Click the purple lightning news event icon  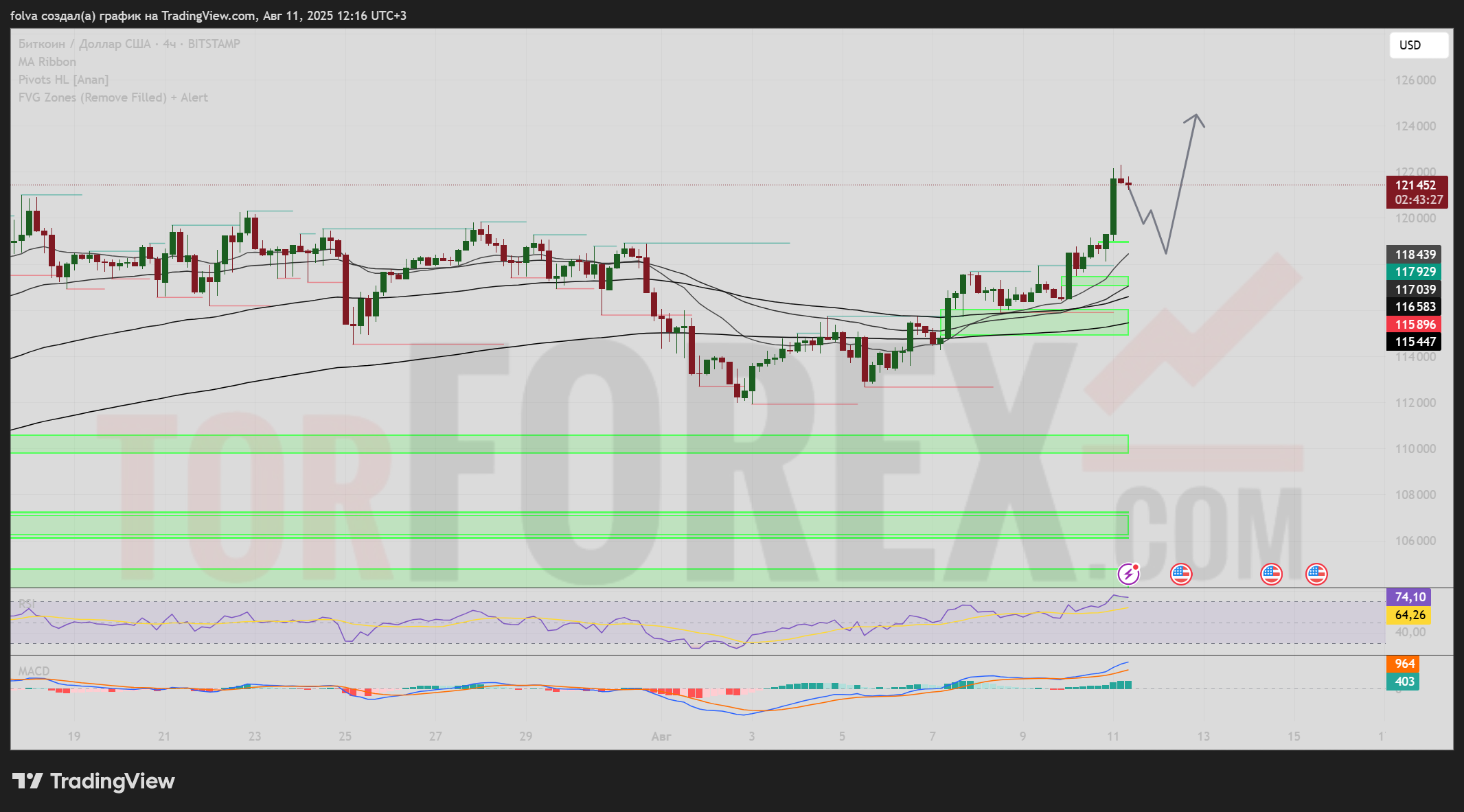[x=1128, y=574]
